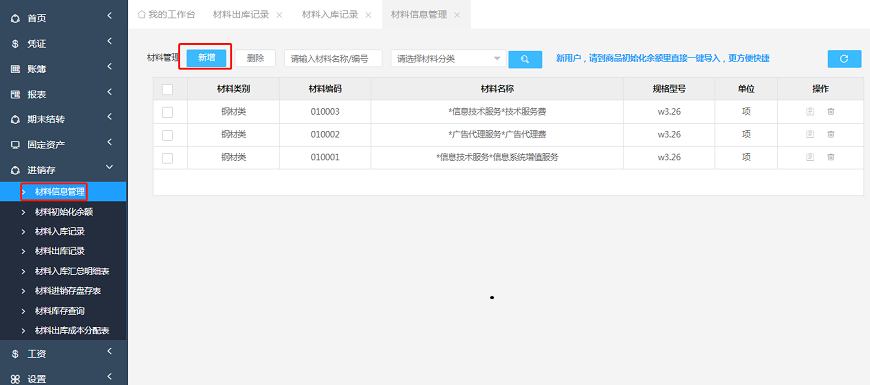Edit icon for material 010003 row
Screen dimensions: 870x385
[810, 112]
